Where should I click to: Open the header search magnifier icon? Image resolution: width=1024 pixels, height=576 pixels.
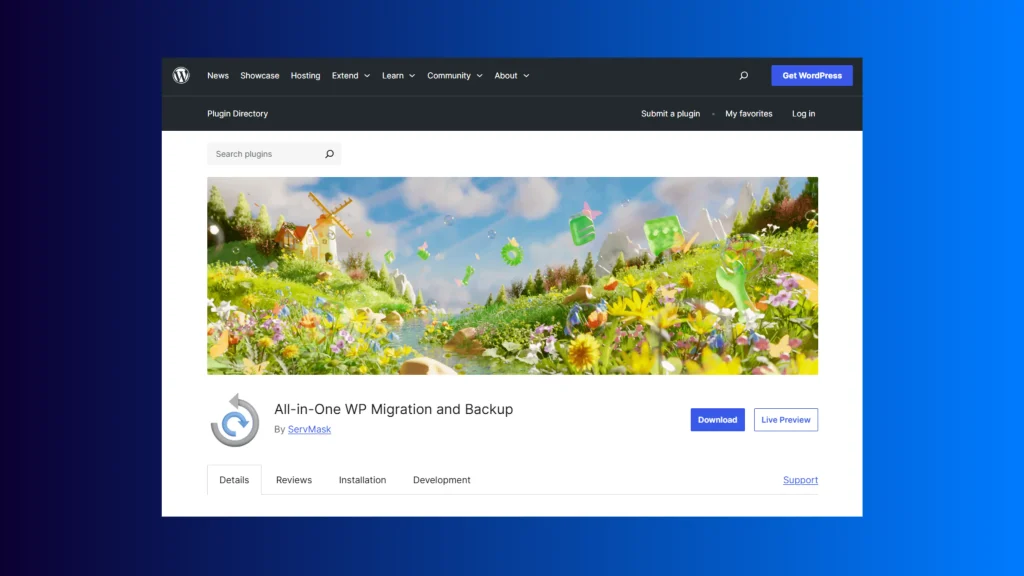[743, 76]
